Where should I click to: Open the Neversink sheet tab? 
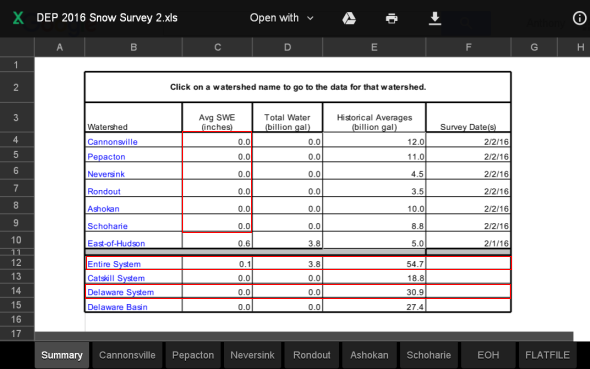(252, 355)
